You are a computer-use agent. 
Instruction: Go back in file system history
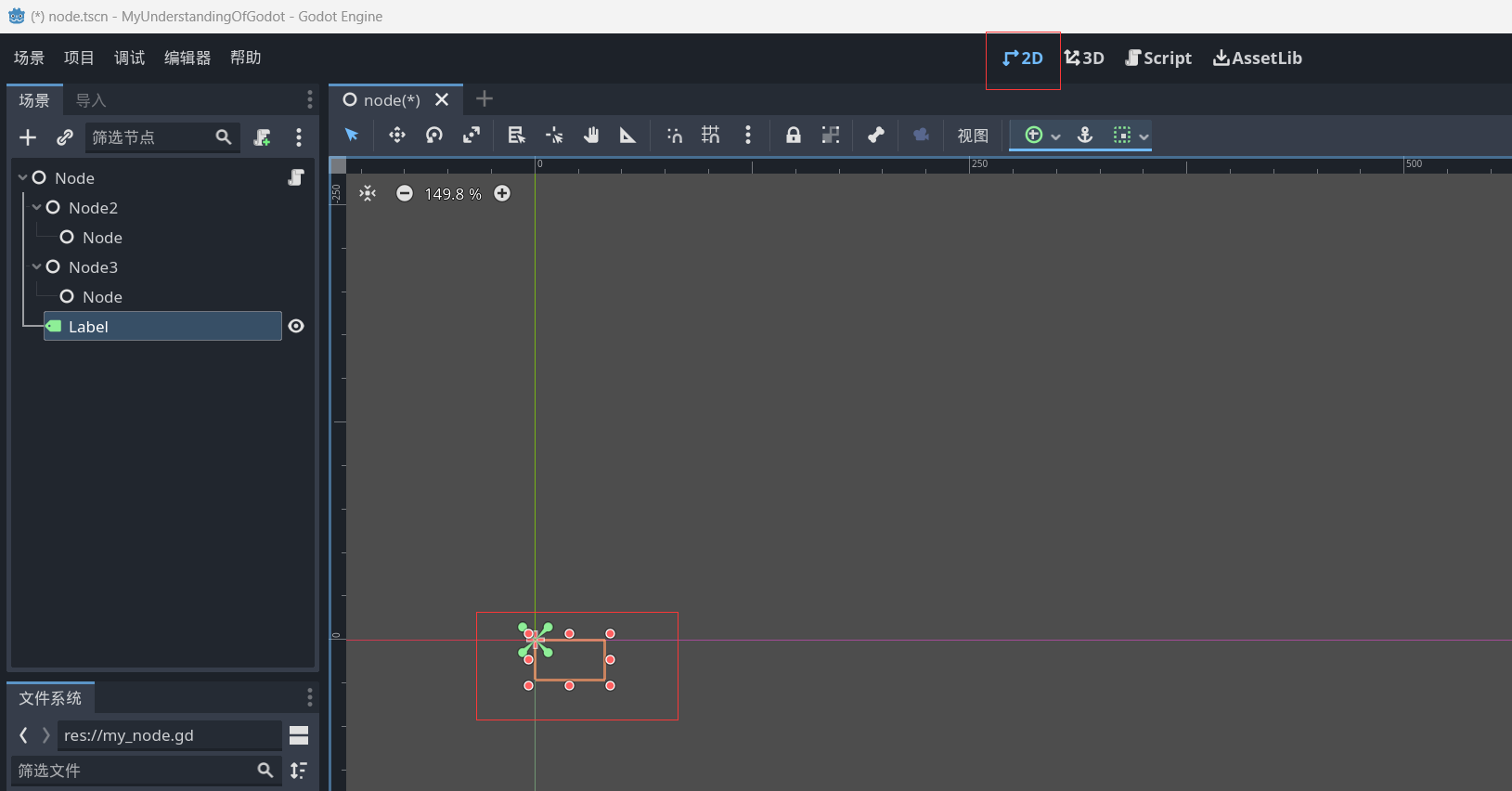[23, 735]
